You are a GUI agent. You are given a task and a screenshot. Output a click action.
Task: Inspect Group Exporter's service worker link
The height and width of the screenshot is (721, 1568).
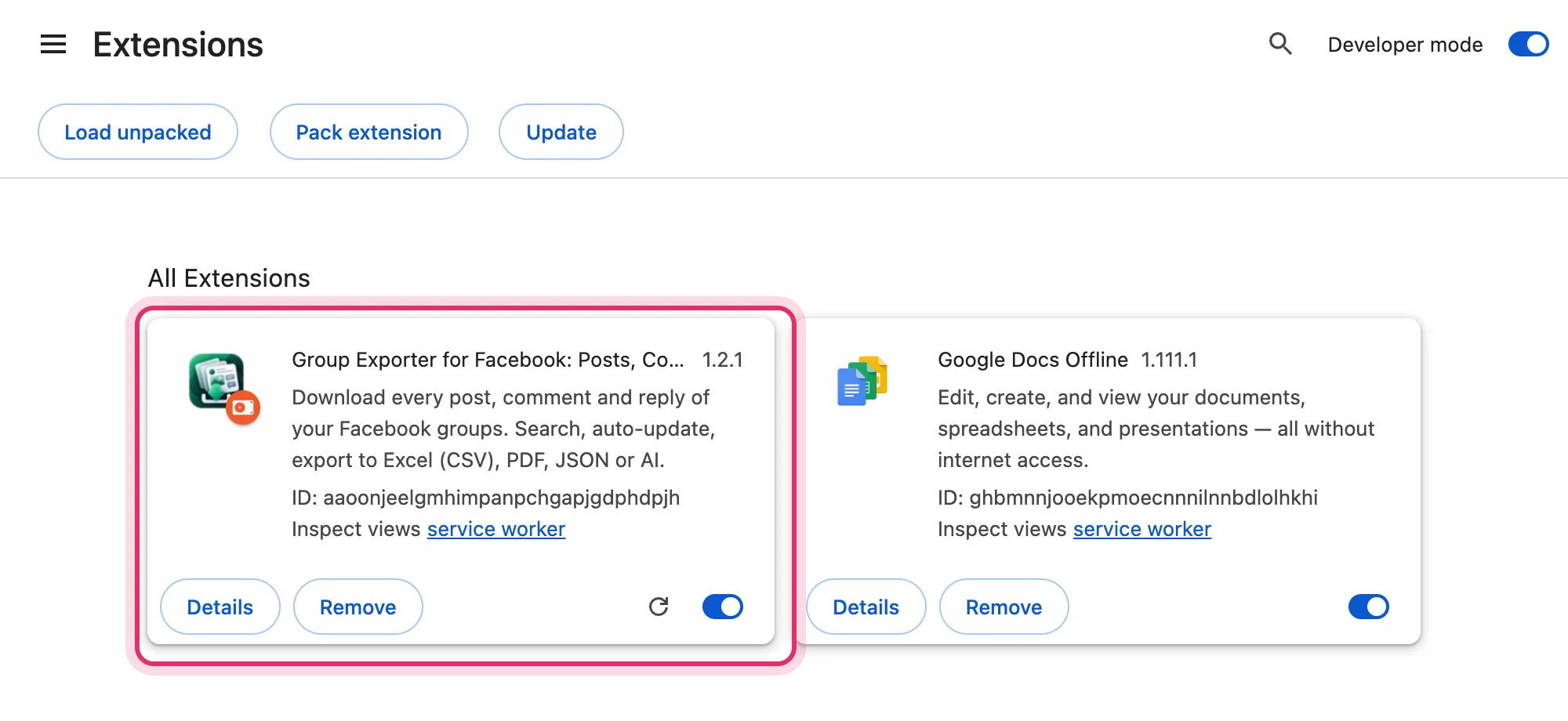[496, 529]
